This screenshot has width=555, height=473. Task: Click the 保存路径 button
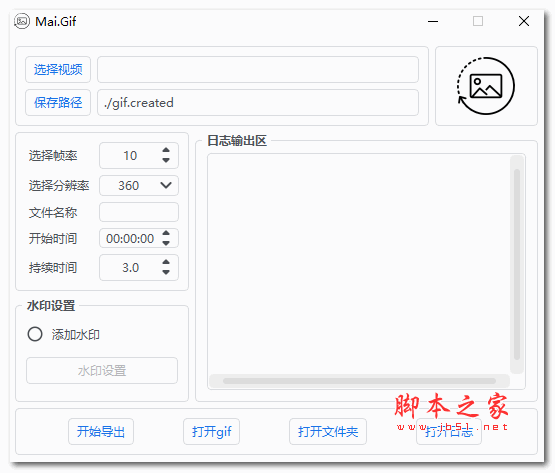tap(58, 103)
